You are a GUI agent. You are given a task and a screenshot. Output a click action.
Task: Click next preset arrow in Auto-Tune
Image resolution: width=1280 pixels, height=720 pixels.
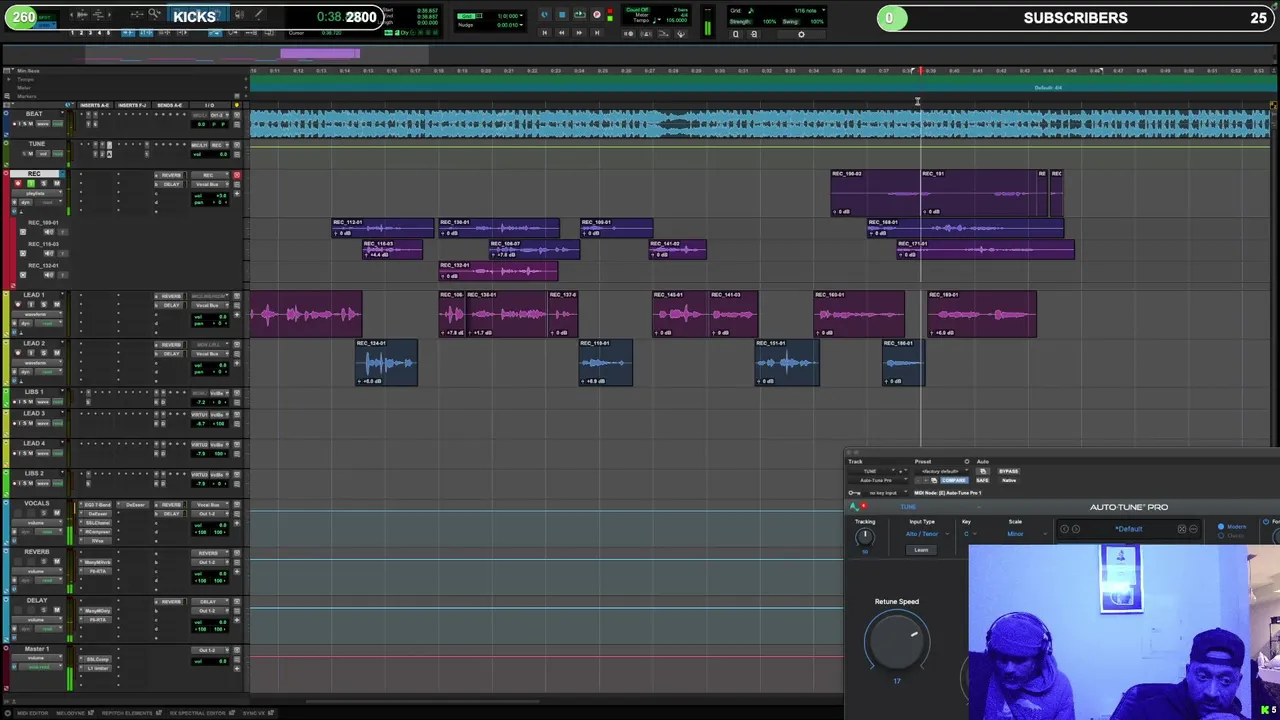click(1076, 529)
